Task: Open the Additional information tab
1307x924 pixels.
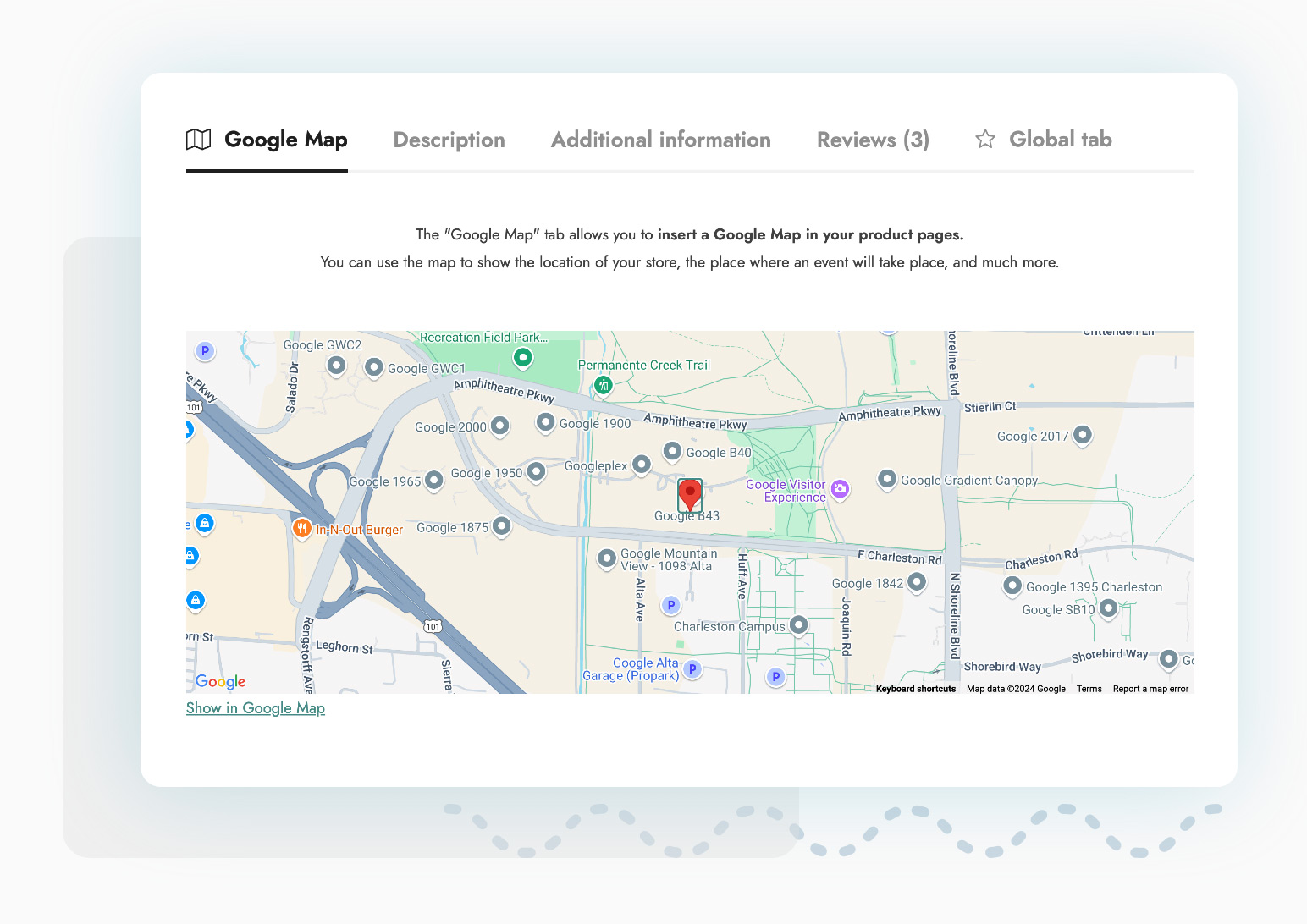Action: pyautogui.click(x=660, y=140)
